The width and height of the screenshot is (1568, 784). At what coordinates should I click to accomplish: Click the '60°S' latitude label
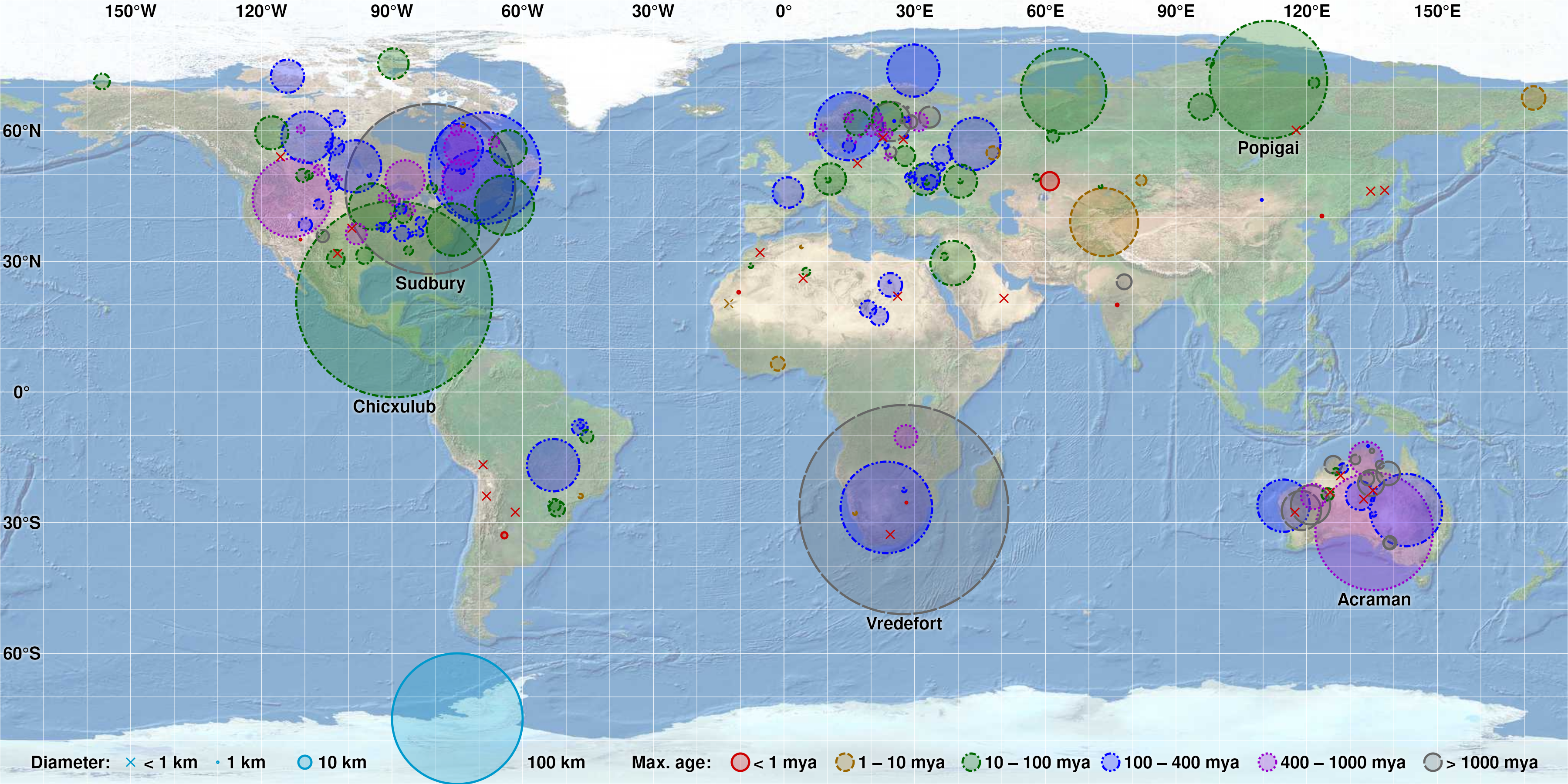[22, 654]
